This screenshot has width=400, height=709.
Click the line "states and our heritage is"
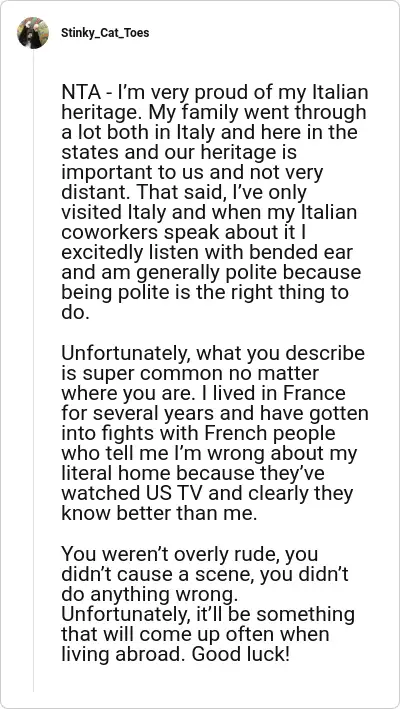[x=179, y=153]
